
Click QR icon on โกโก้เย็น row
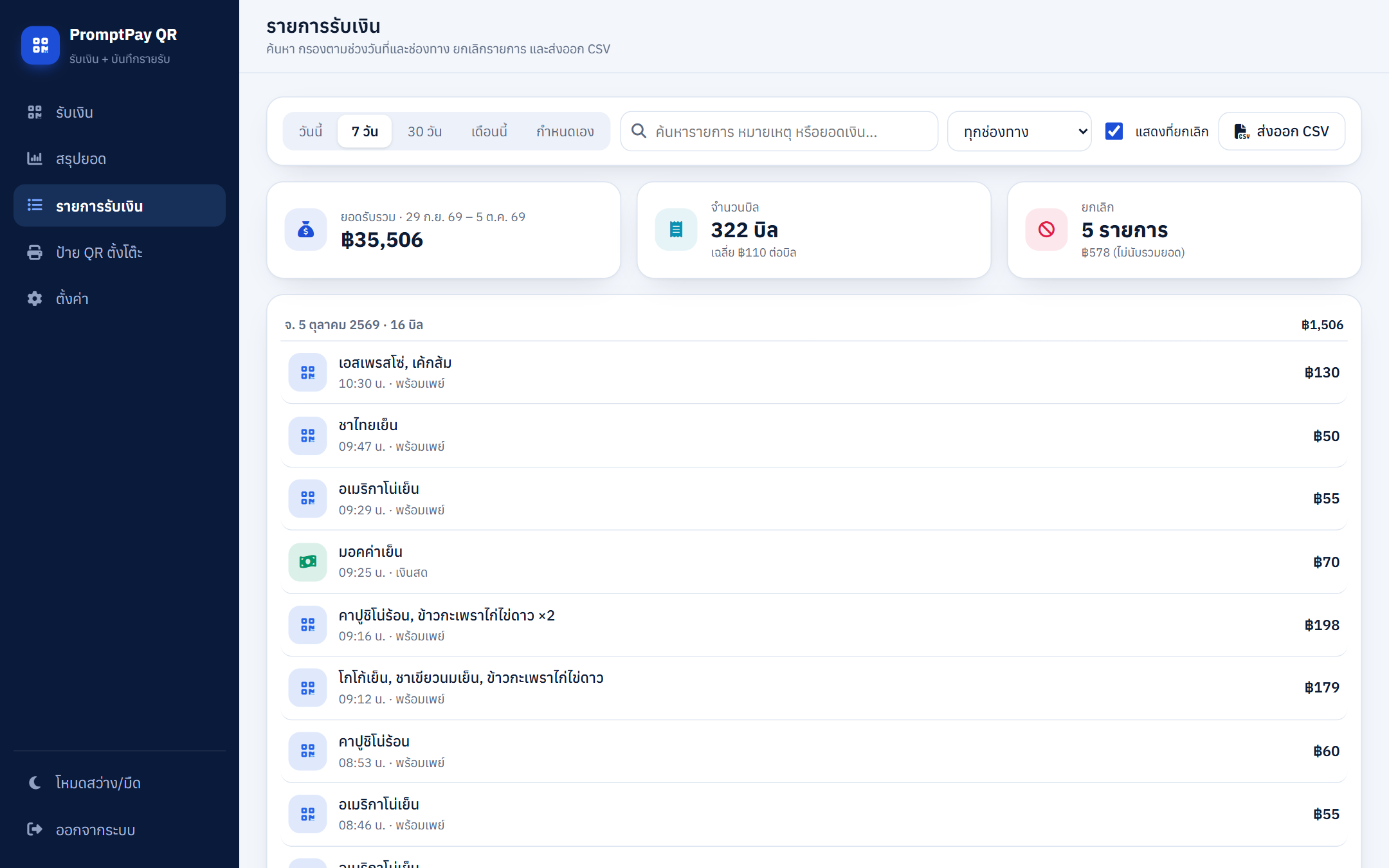tap(308, 688)
